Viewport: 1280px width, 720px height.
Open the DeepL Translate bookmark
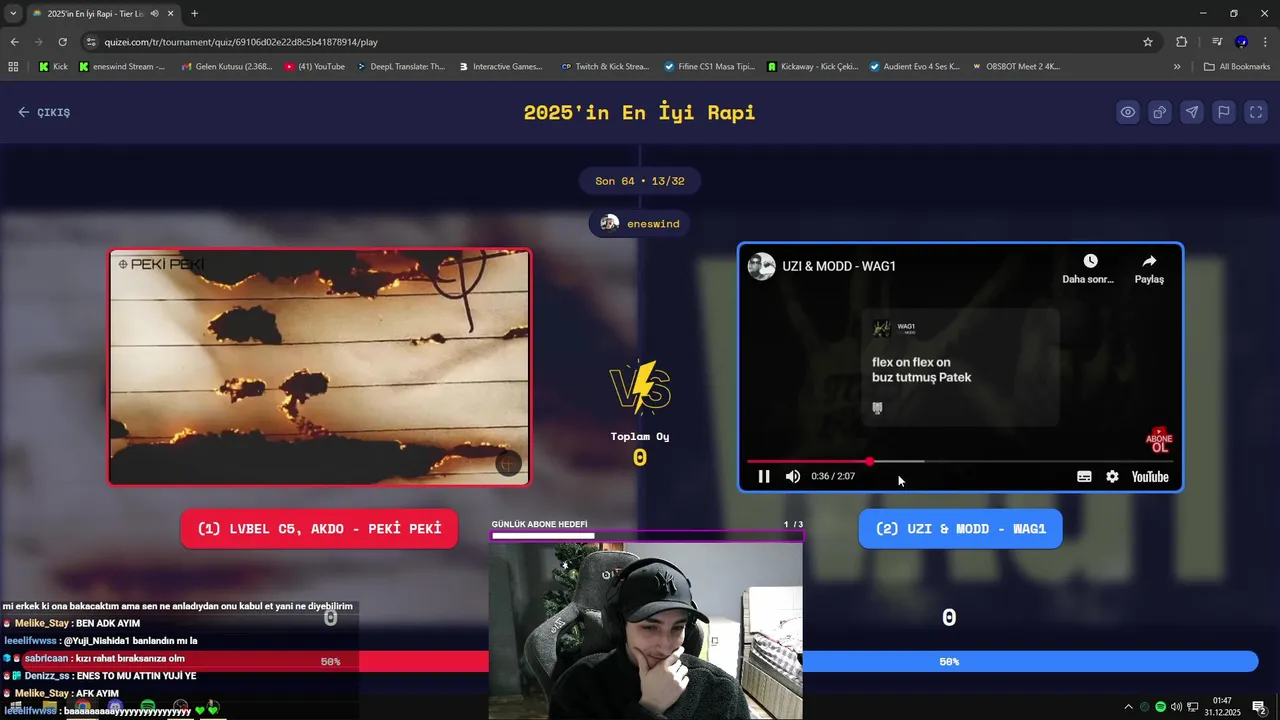[401, 67]
